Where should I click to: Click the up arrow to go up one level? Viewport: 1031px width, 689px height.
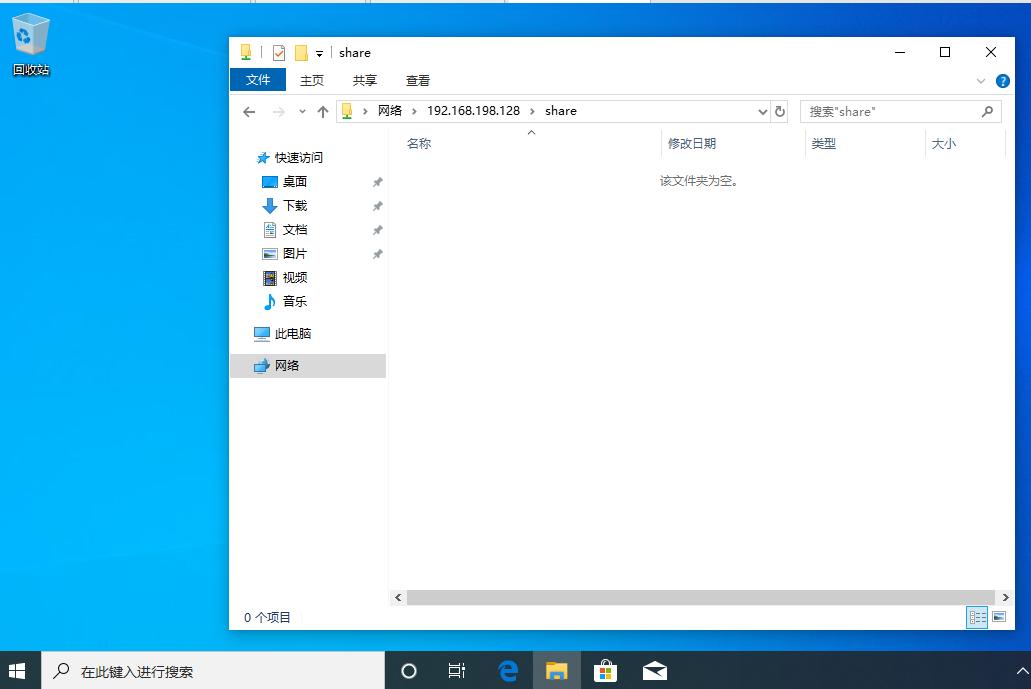tap(322, 111)
